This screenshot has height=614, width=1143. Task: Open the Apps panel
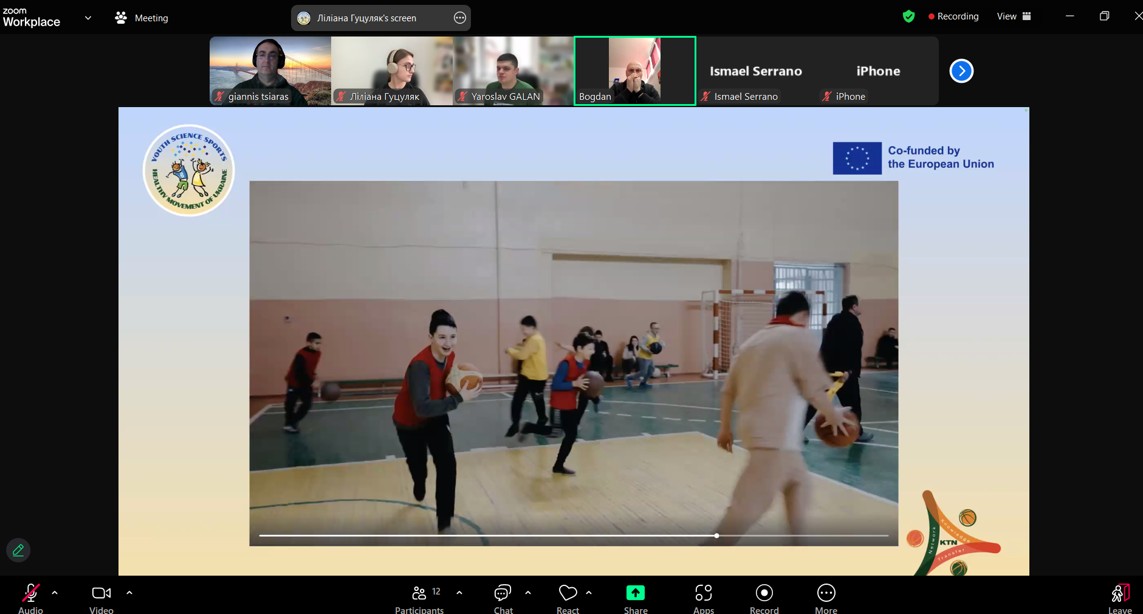pos(703,597)
